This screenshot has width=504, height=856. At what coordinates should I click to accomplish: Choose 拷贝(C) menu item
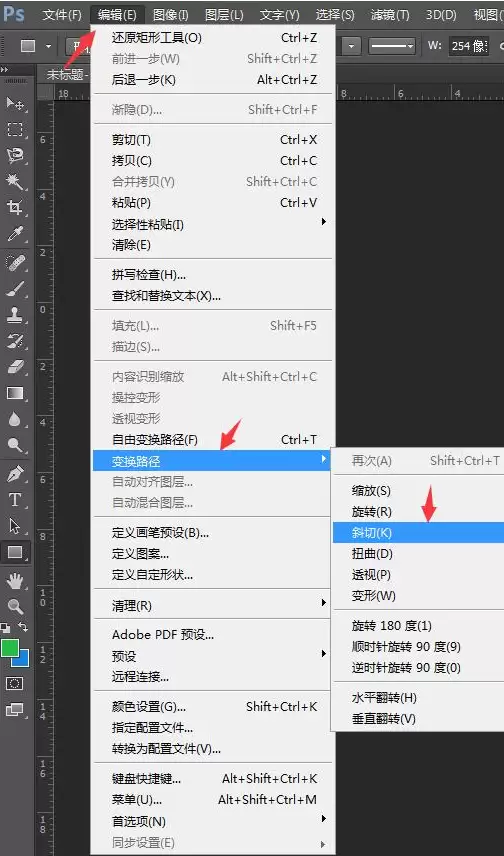coord(213,160)
